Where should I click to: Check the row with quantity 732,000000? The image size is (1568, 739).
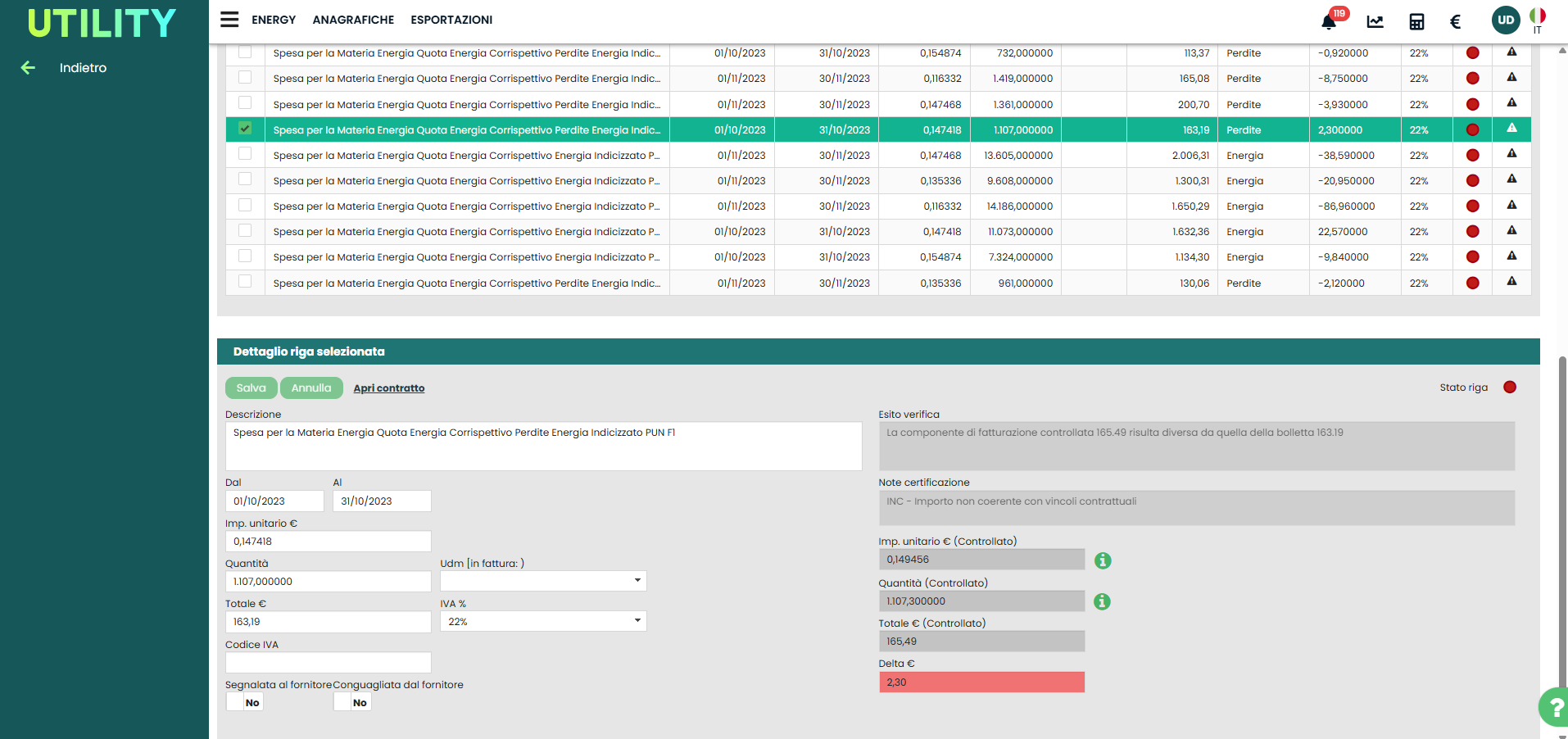245,52
